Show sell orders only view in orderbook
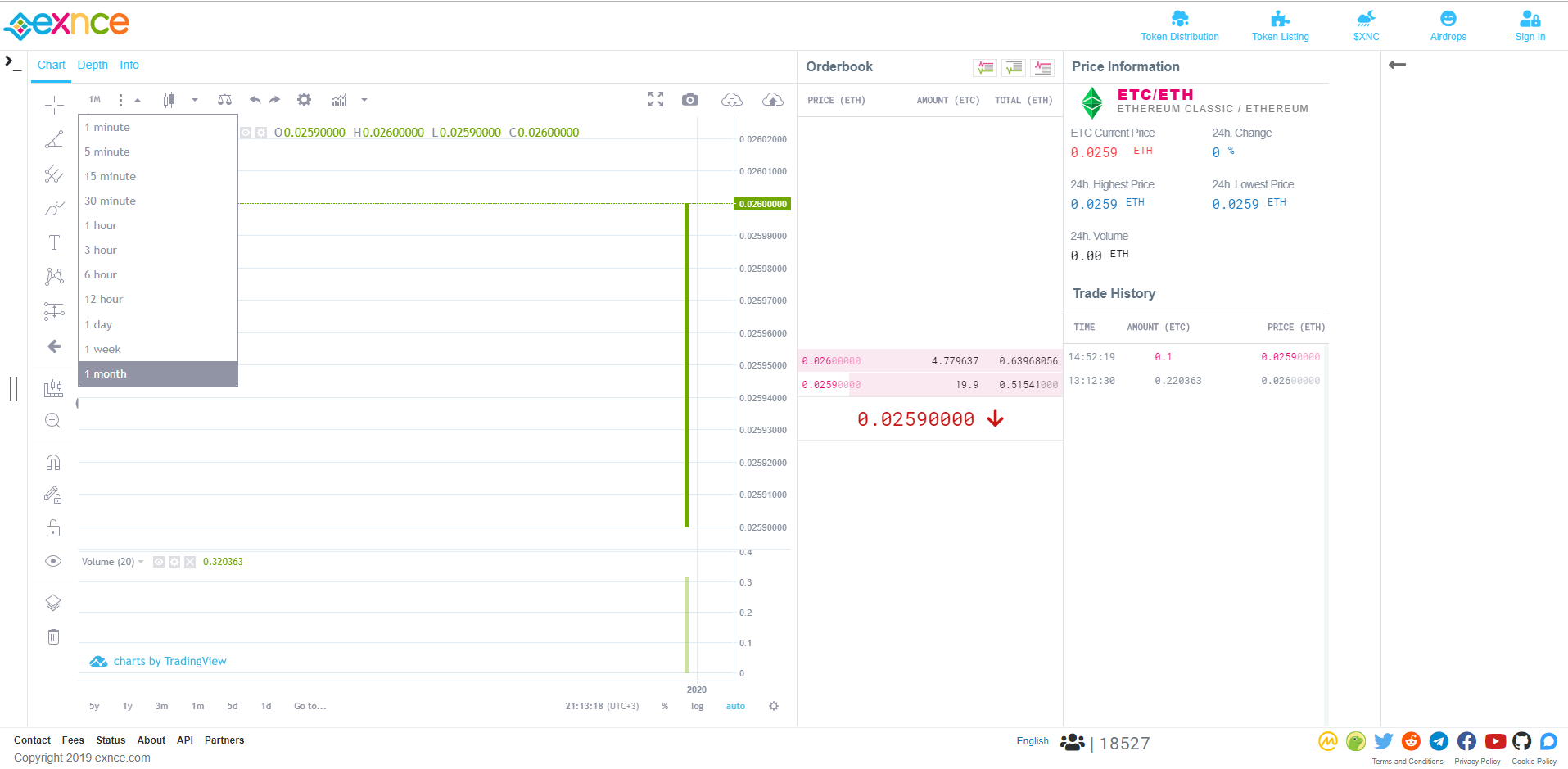 1042,68
